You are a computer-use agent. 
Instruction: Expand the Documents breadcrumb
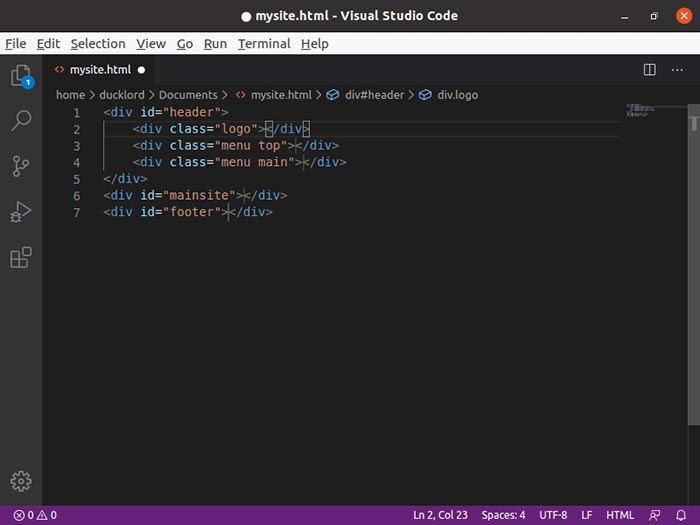(x=188, y=95)
